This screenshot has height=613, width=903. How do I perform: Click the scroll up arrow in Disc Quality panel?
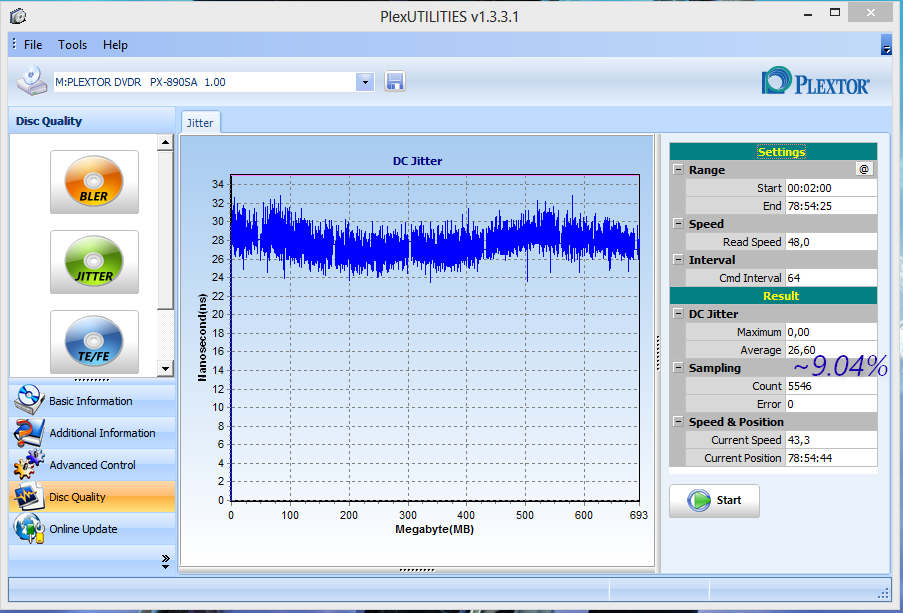click(x=165, y=142)
